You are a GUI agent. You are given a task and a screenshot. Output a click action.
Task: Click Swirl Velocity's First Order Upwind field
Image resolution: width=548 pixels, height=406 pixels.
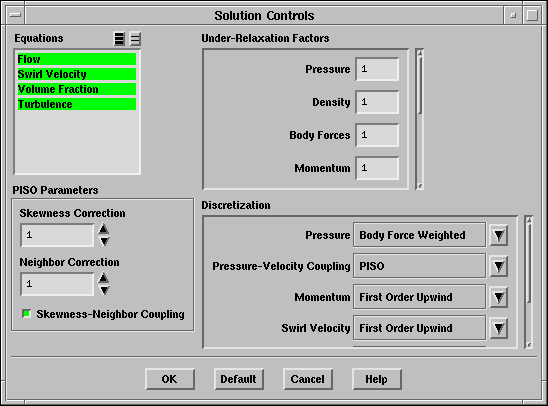(419, 328)
